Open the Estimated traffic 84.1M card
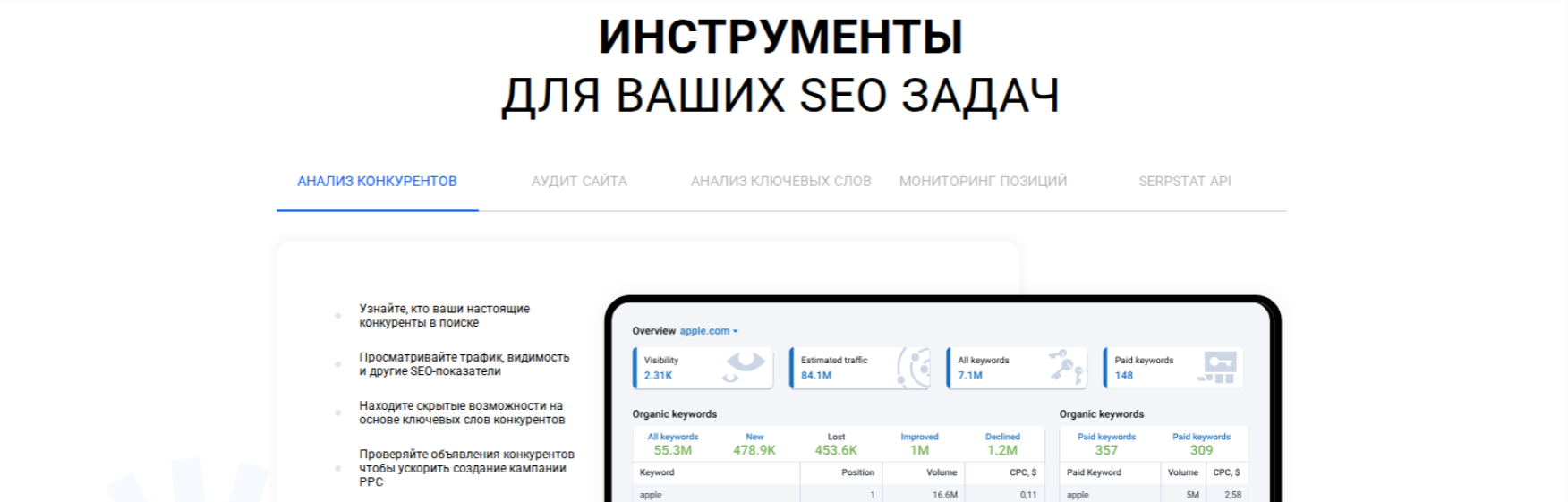This screenshot has width=1568, height=502. coord(860,368)
